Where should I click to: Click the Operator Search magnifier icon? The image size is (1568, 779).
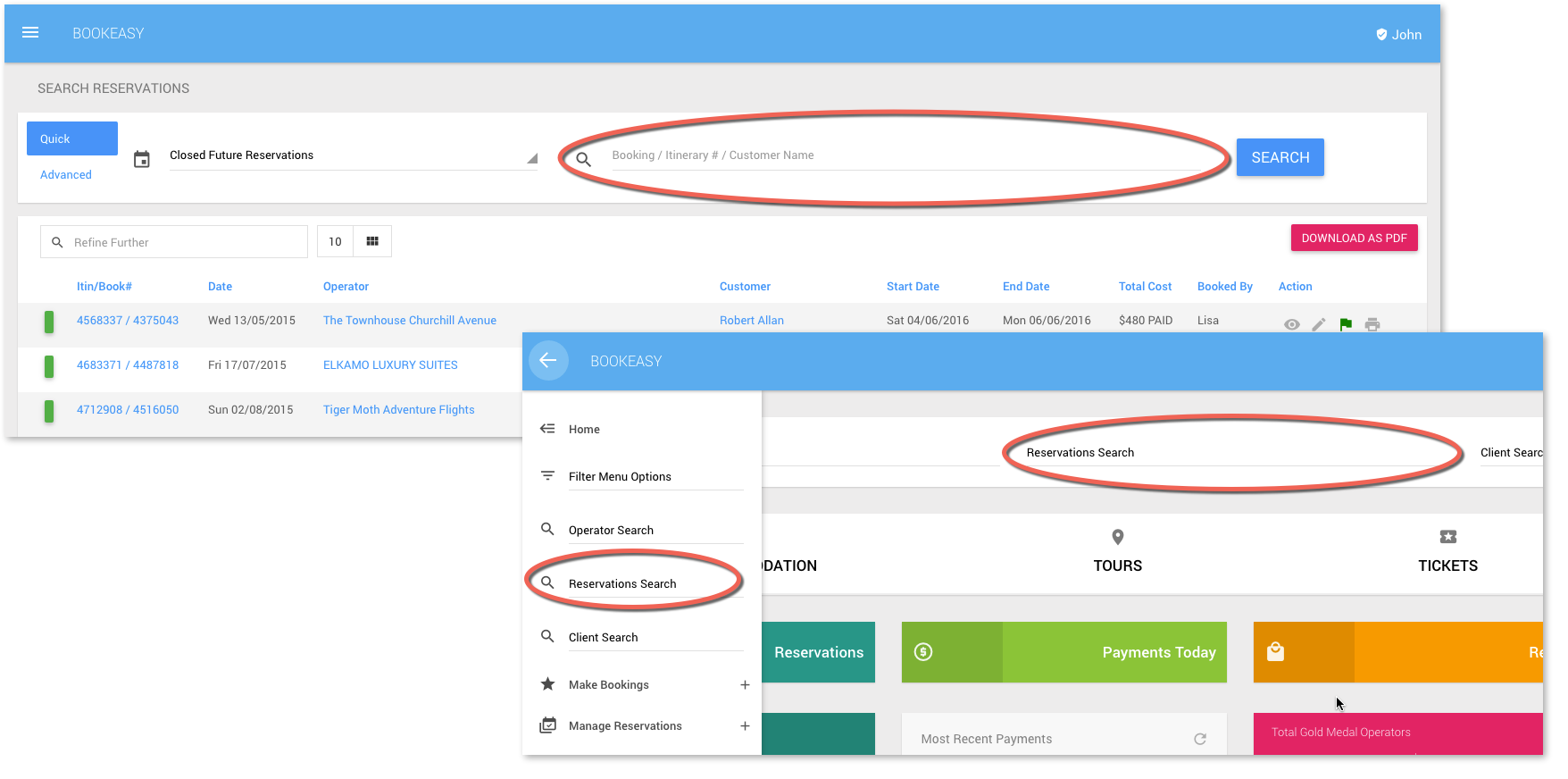(x=547, y=529)
